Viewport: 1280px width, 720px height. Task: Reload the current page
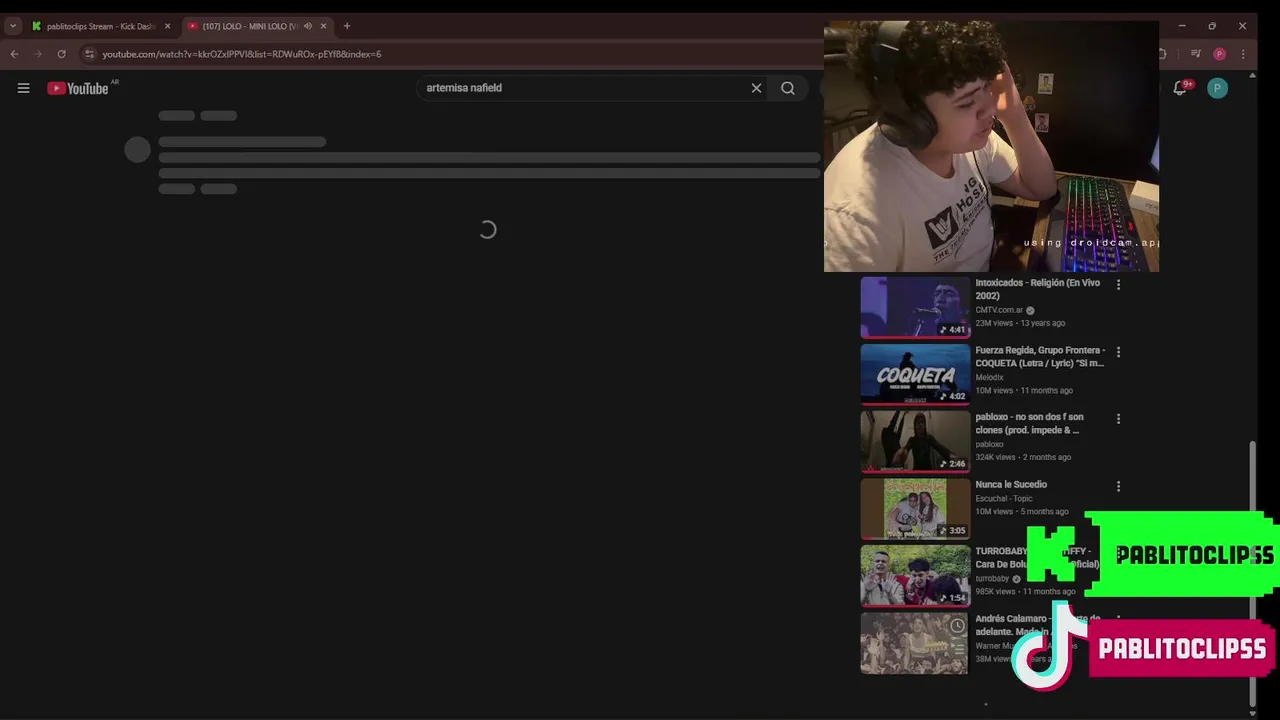pos(62,54)
